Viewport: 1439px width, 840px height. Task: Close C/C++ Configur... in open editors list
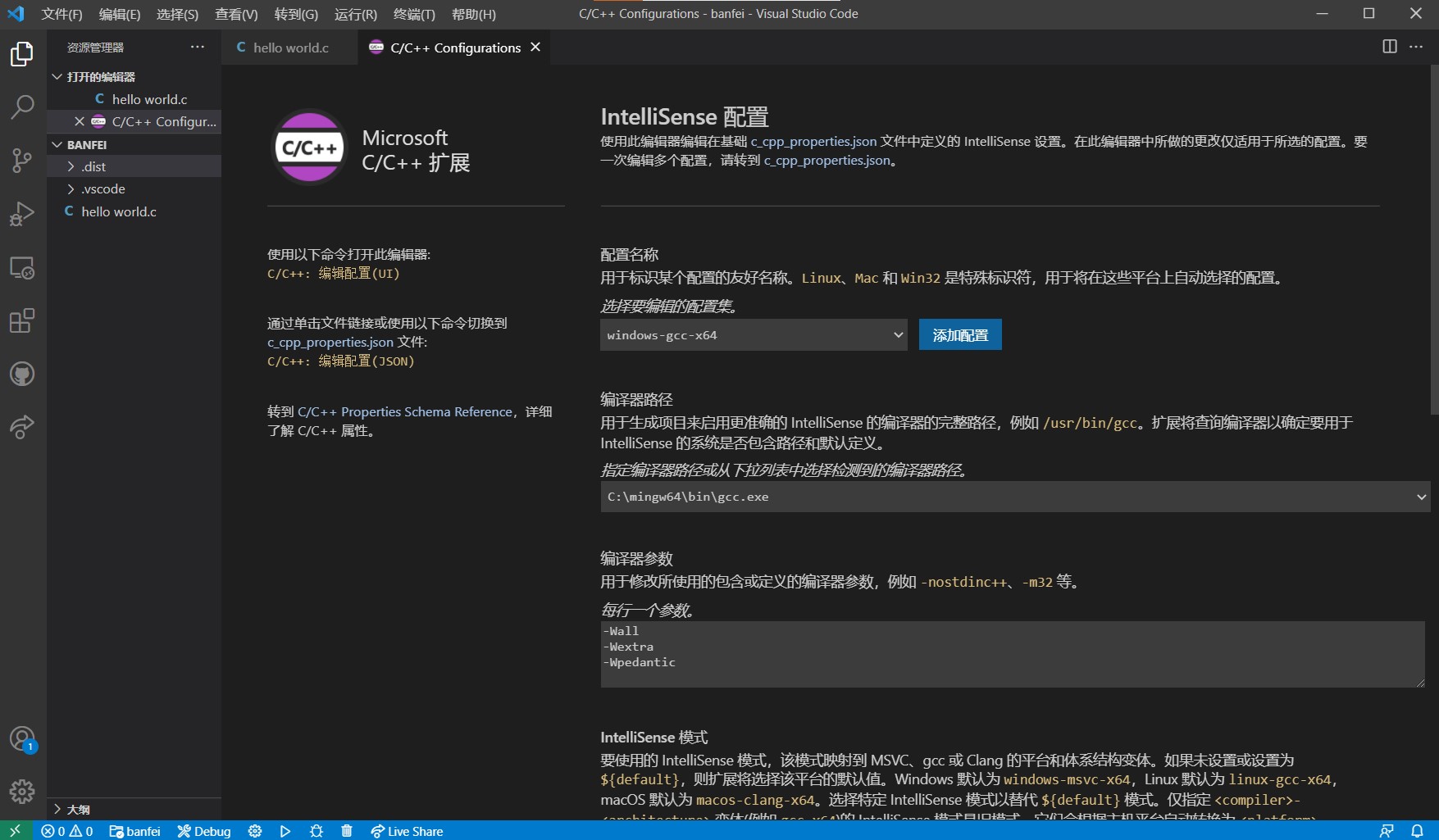coord(79,121)
